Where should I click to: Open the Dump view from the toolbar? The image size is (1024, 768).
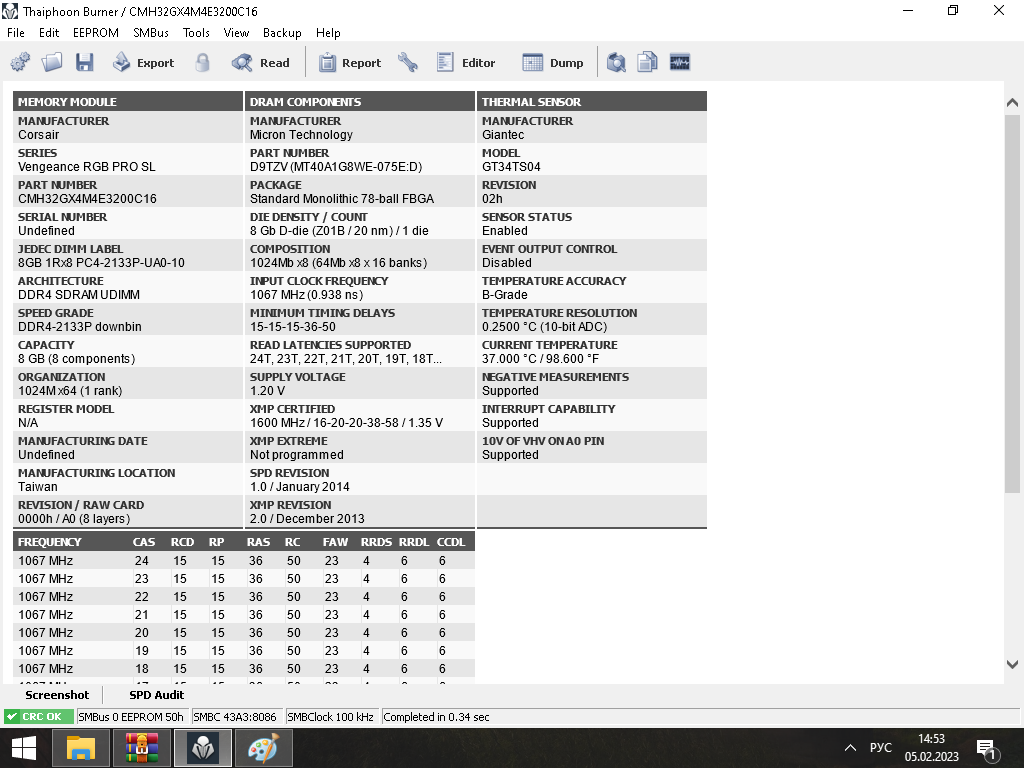(552, 62)
